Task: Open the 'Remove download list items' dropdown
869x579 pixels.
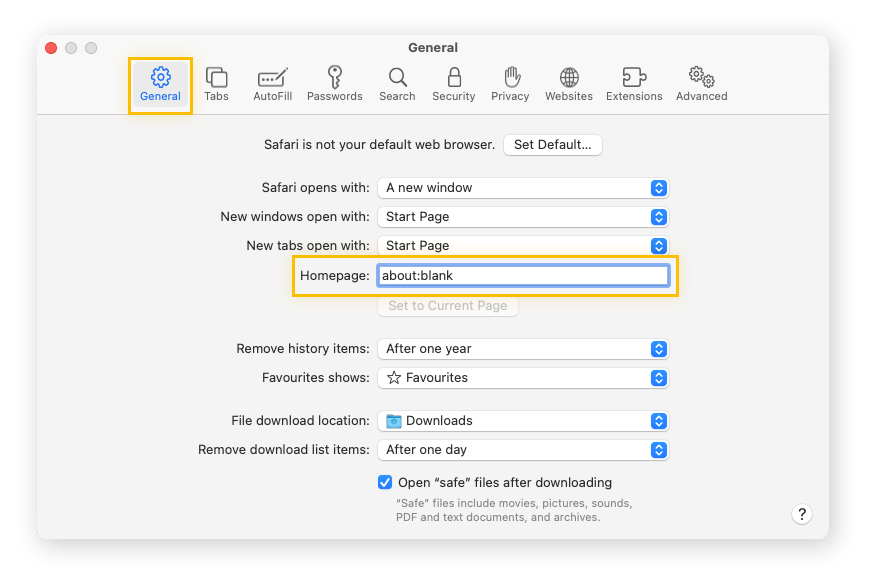Action: point(523,449)
